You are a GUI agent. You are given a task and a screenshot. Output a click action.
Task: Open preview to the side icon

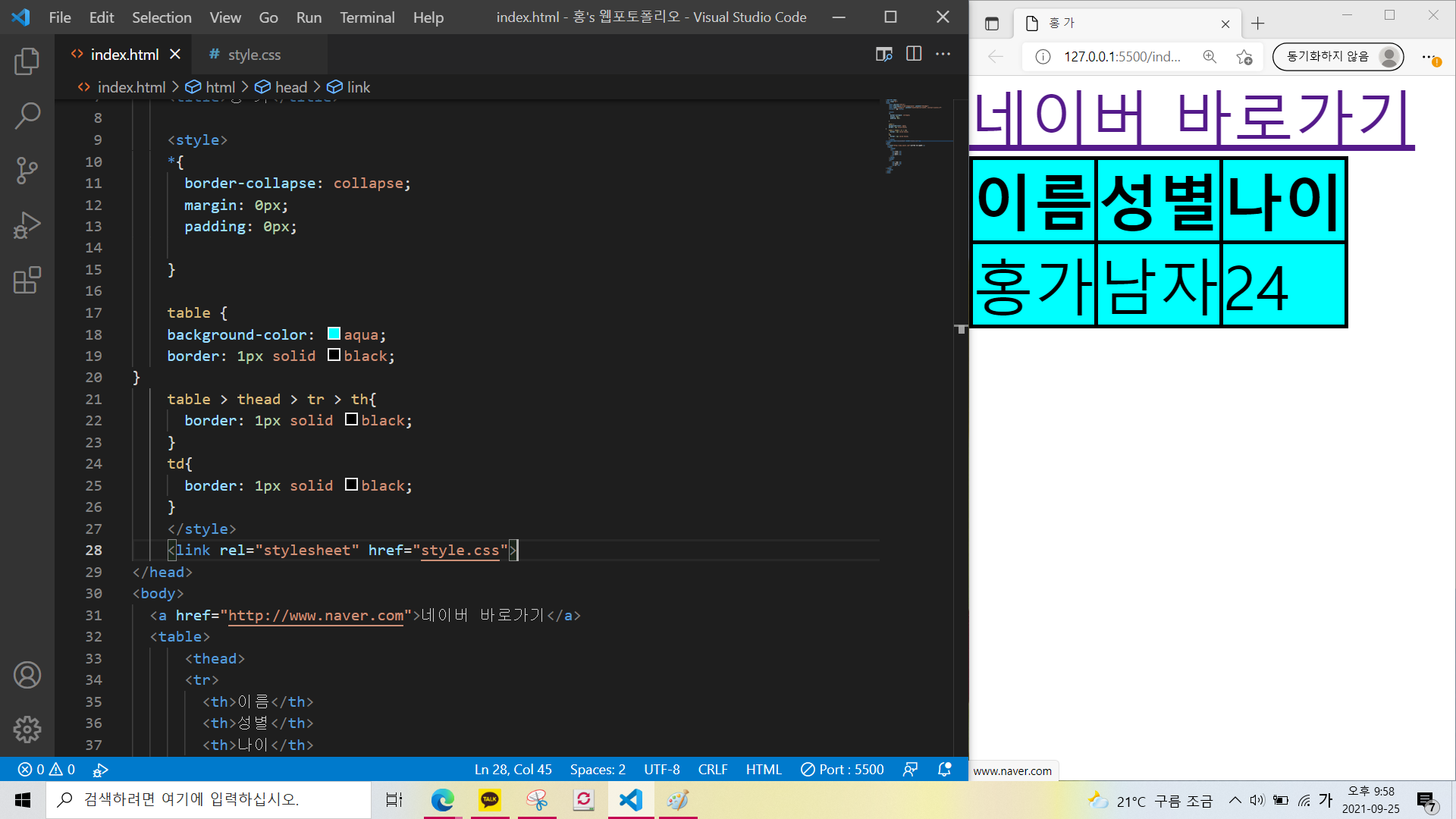click(x=883, y=54)
